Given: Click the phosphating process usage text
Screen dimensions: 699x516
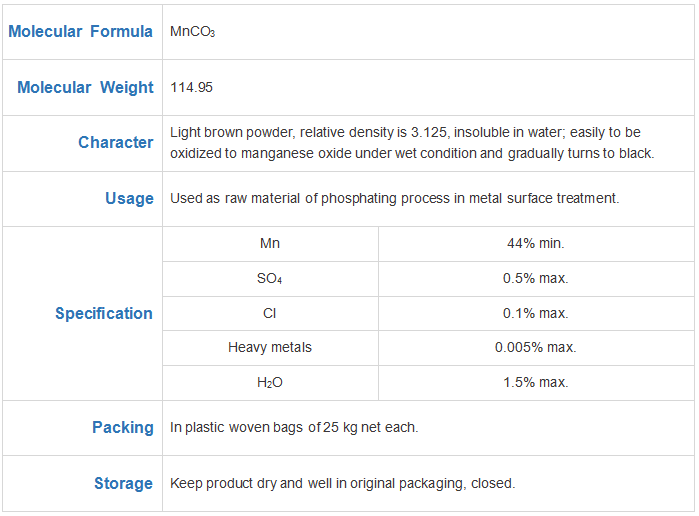Looking at the screenshot, I should coord(395,198).
